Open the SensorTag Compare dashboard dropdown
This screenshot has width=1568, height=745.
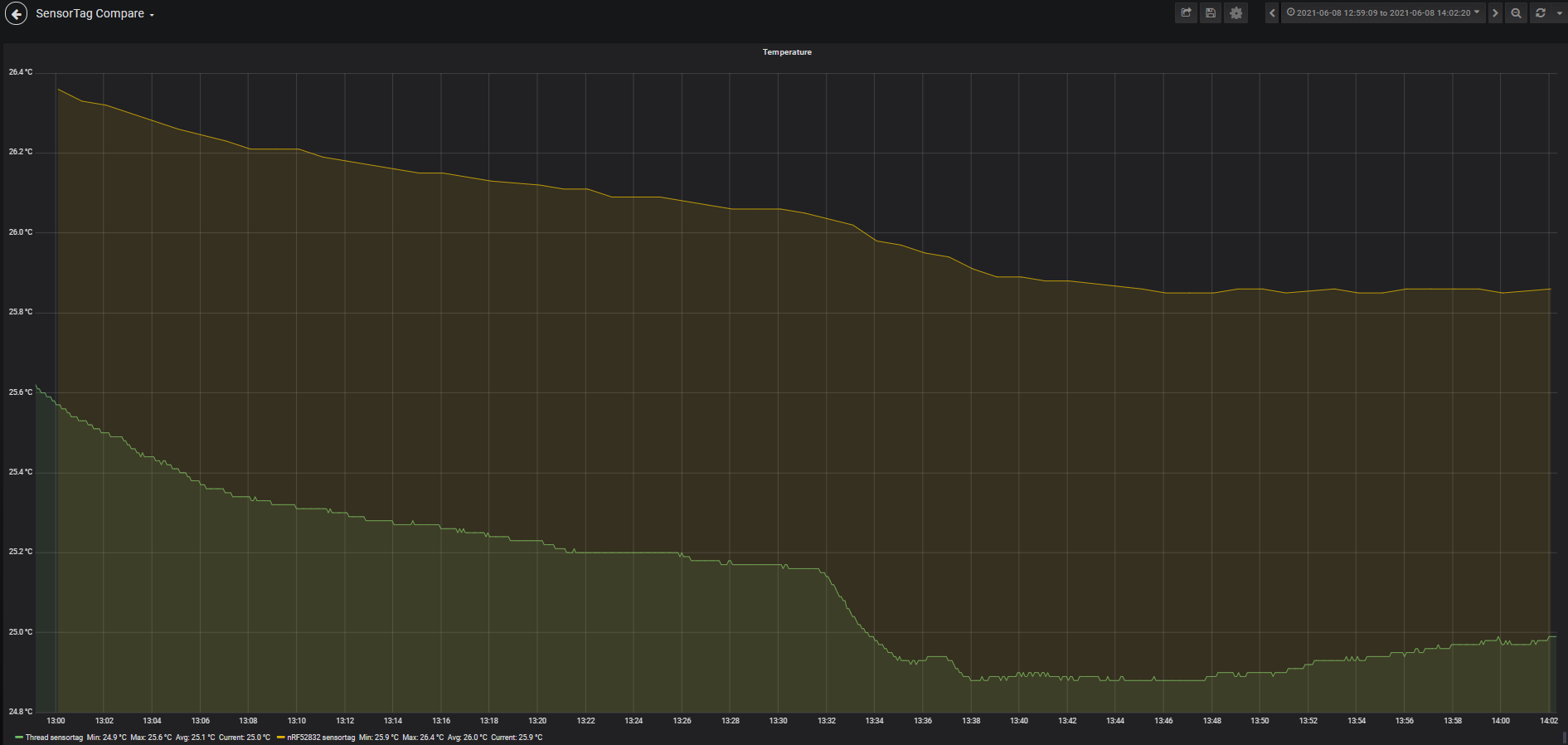95,14
